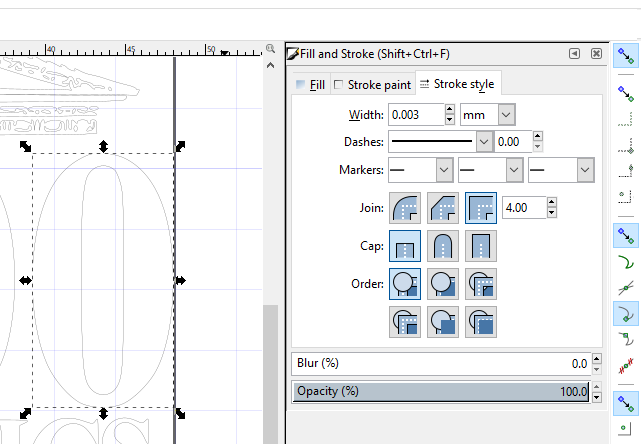Select the third paint order icon, top row
This screenshot has height=444, width=641.
click(x=480, y=284)
